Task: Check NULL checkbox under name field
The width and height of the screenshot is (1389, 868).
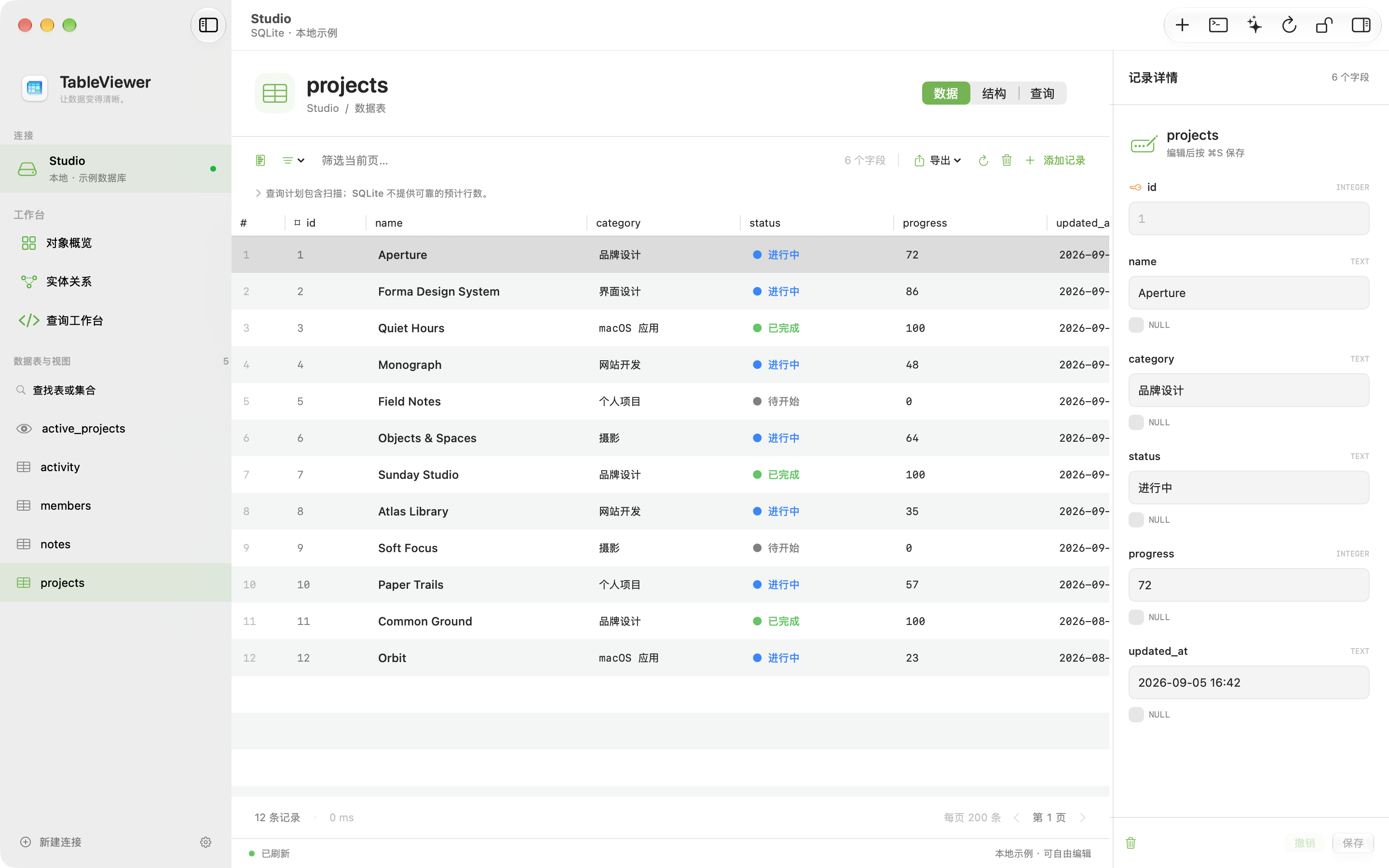Action: click(1136, 325)
